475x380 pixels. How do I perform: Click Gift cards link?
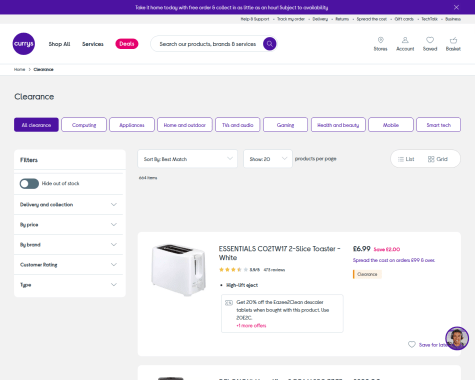[404, 19]
